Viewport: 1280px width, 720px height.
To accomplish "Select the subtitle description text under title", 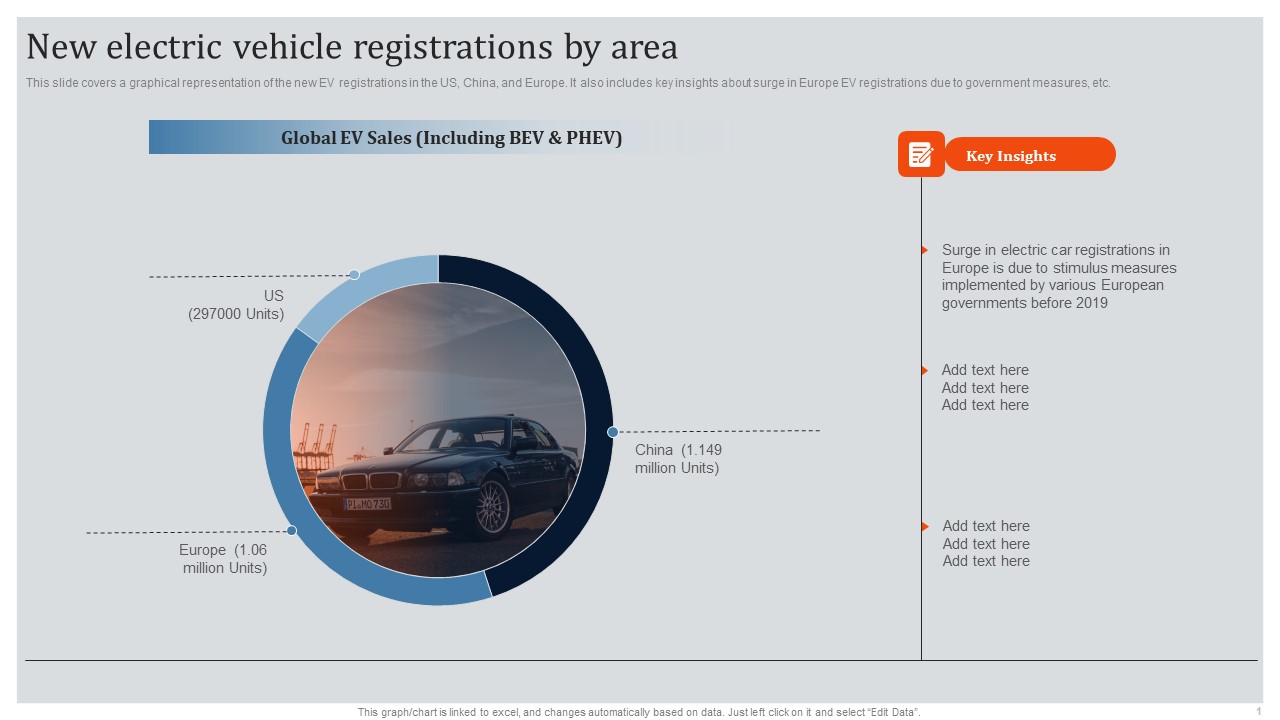I will [x=568, y=83].
